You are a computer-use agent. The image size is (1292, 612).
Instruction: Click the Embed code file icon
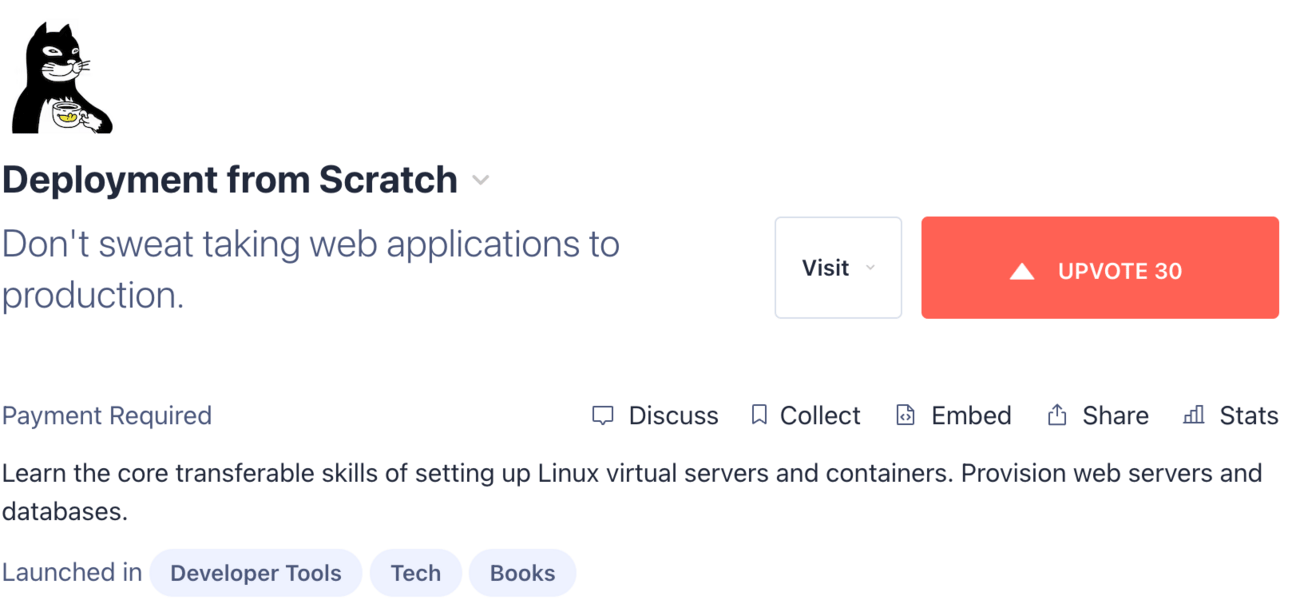click(905, 415)
